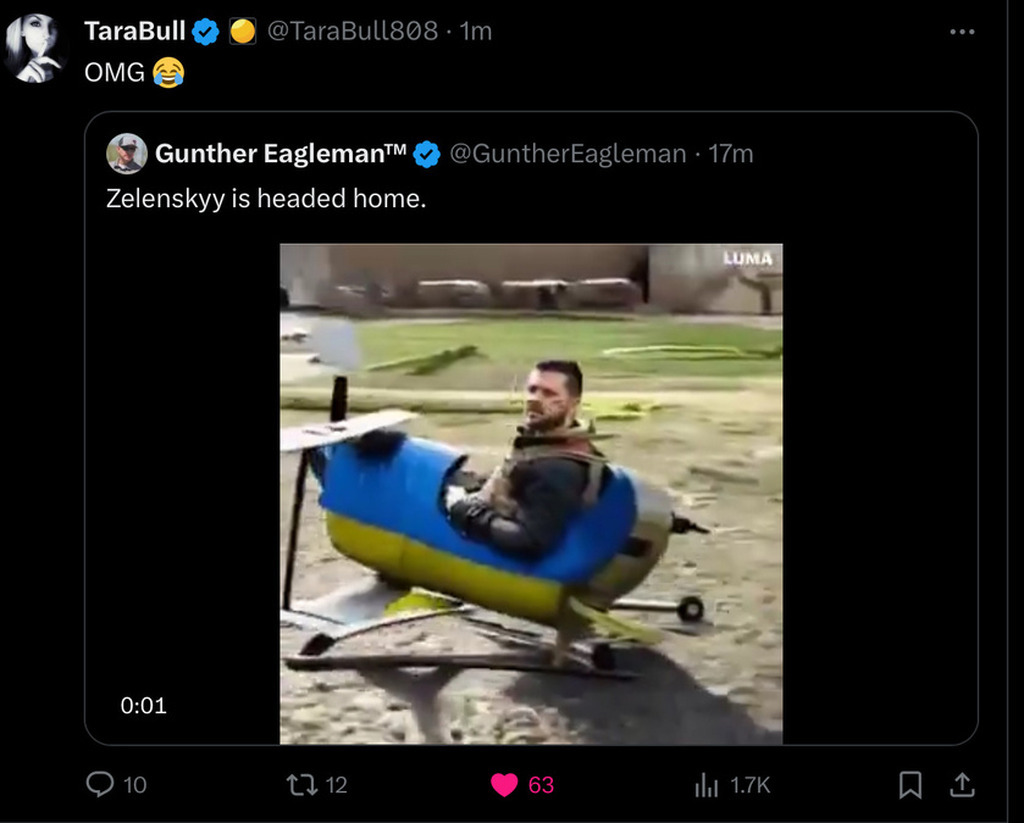The width and height of the screenshot is (1024, 823).
Task: Open the TaraBull display name link
Action: (x=135, y=32)
